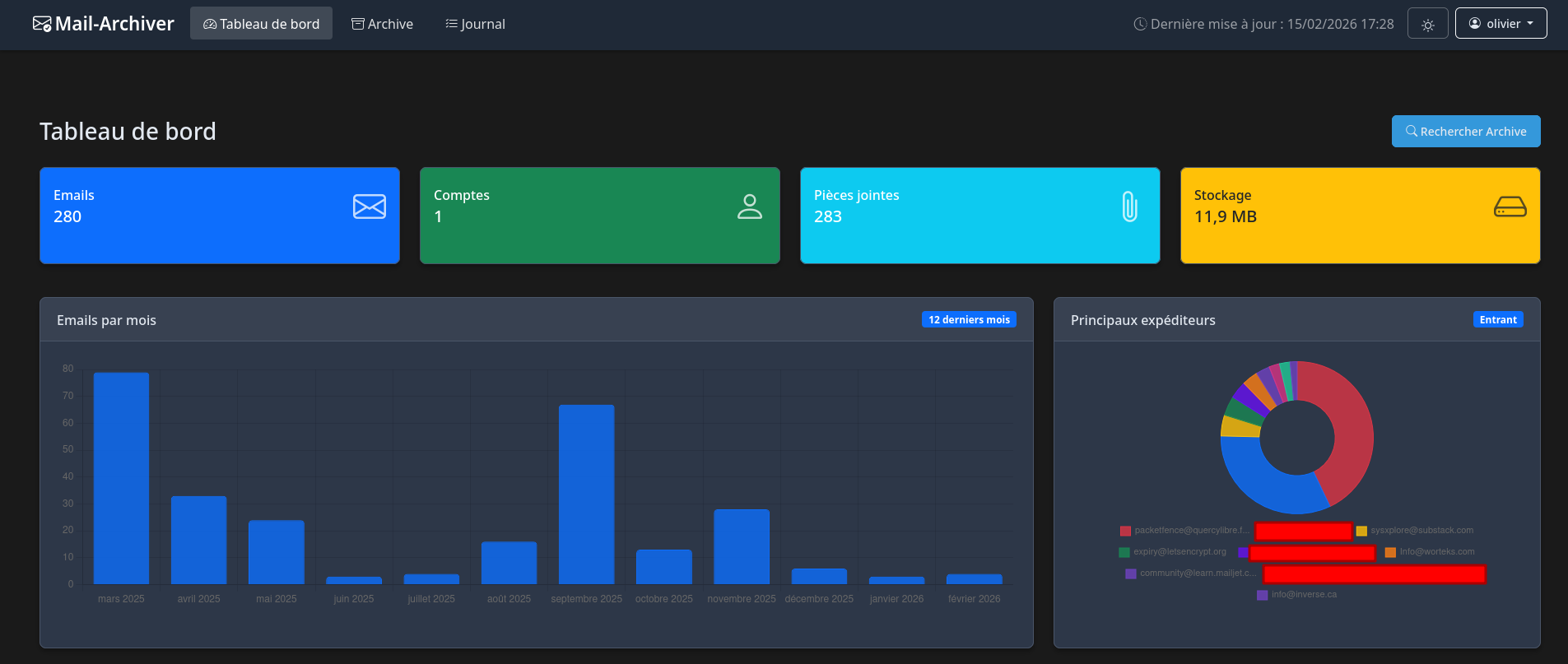Toggle the packetfence@quercylibre legend red swatch
Image resolution: width=1568 pixels, height=664 pixels.
point(1125,531)
